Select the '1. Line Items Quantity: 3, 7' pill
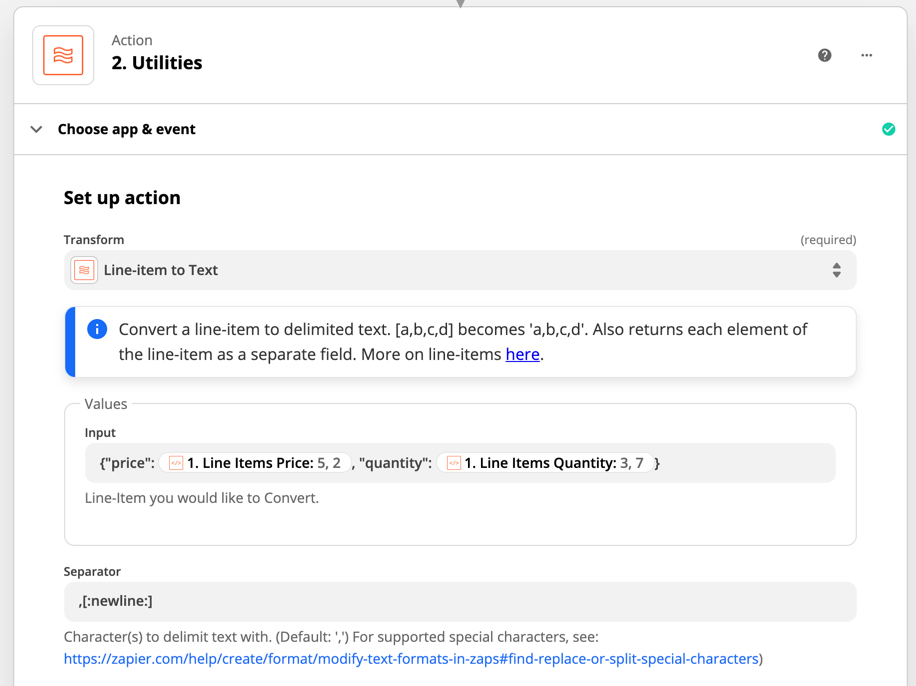The height and width of the screenshot is (686, 916). [545, 463]
